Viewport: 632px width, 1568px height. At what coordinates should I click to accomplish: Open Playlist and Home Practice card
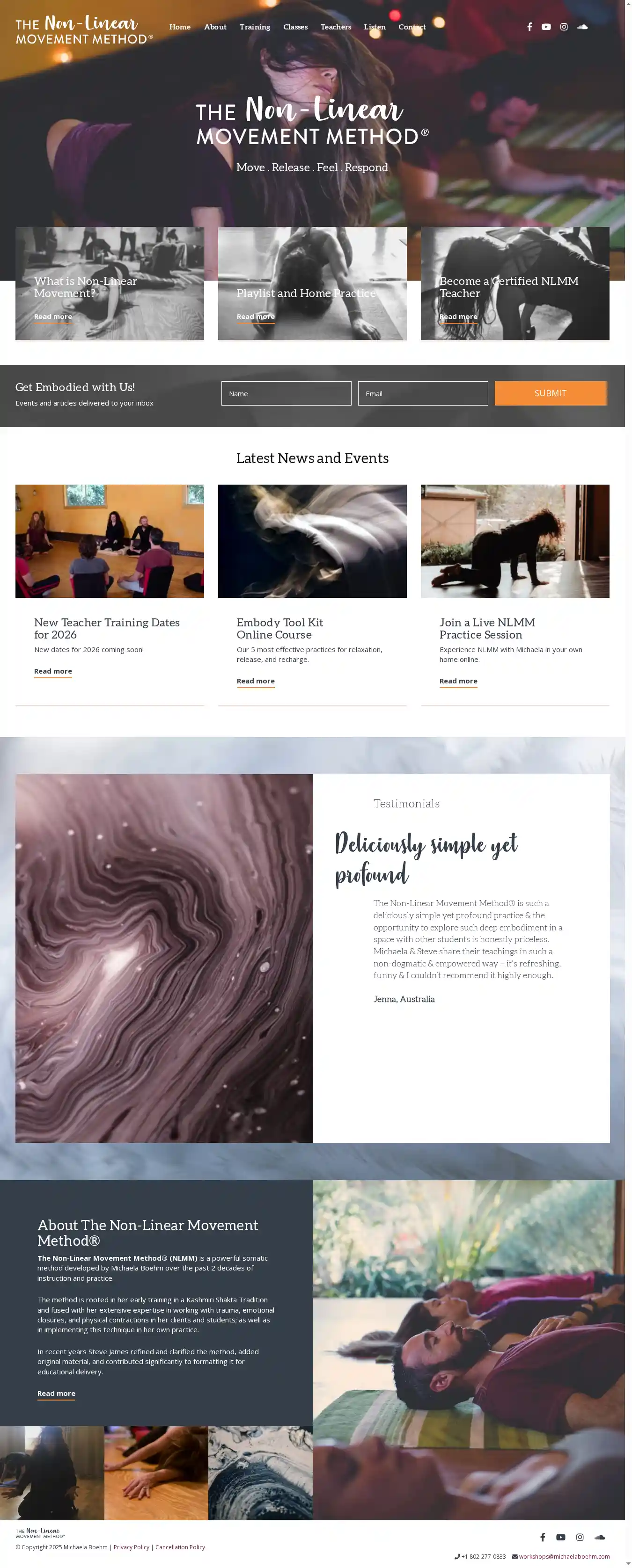click(x=312, y=283)
